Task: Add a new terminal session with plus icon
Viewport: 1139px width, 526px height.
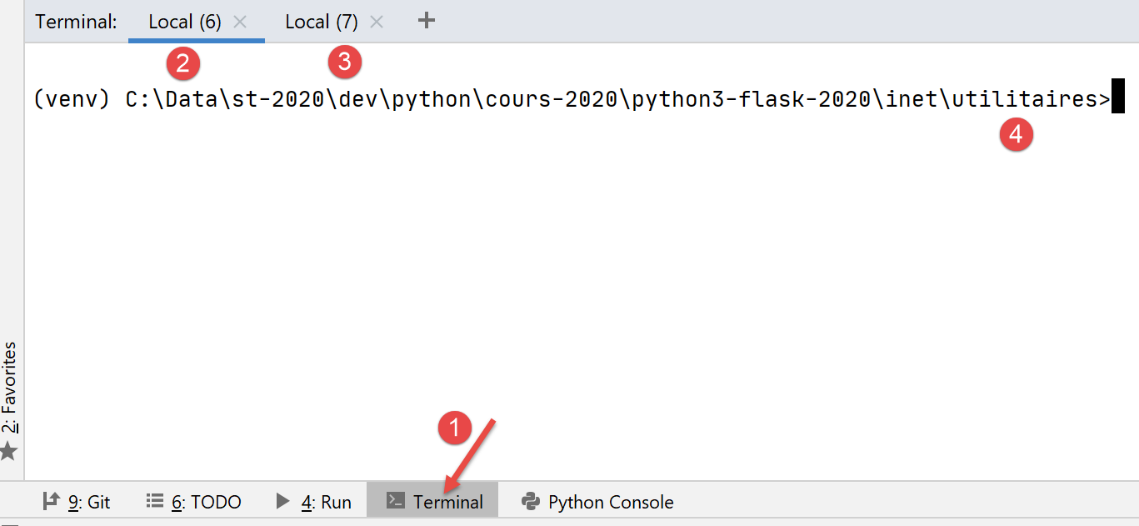Action: click(x=426, y=20)
